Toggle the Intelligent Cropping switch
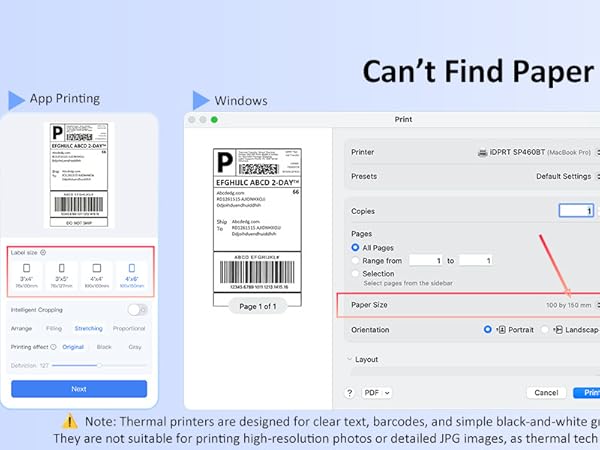The width and height of the screenshot is (600, 450). click(x=137, y=310)
